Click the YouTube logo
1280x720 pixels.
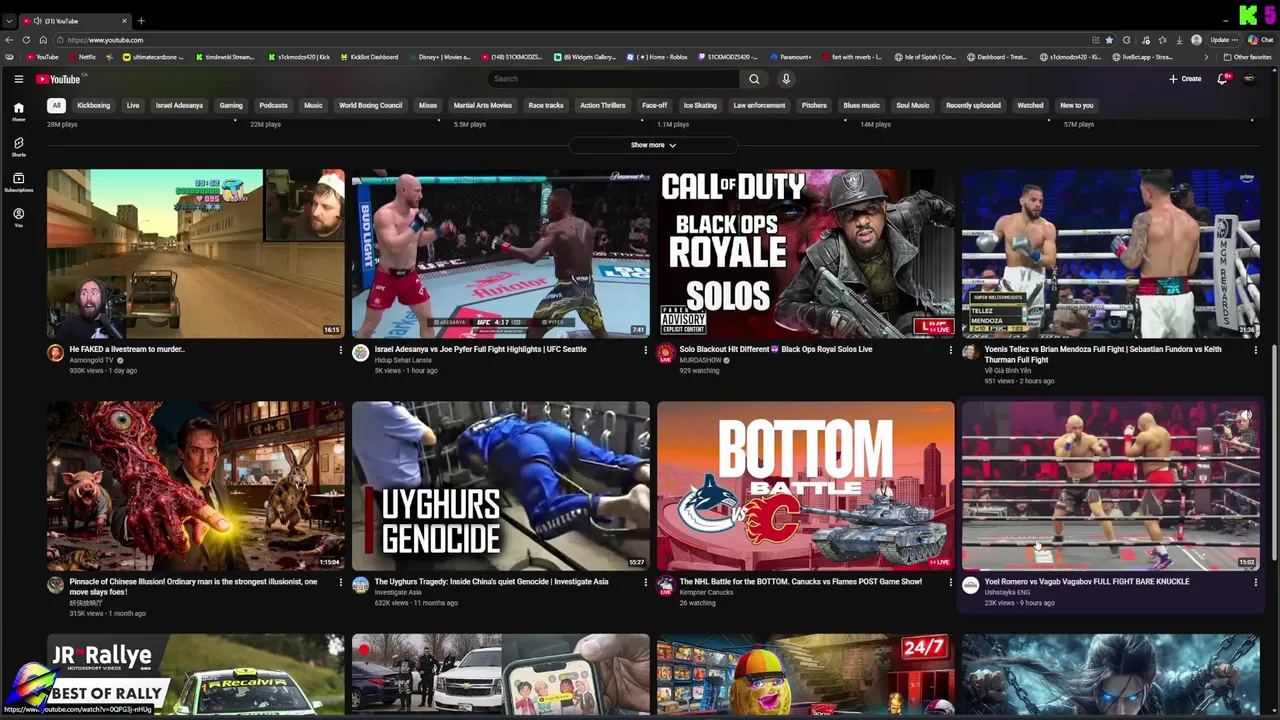click(58, 79)
